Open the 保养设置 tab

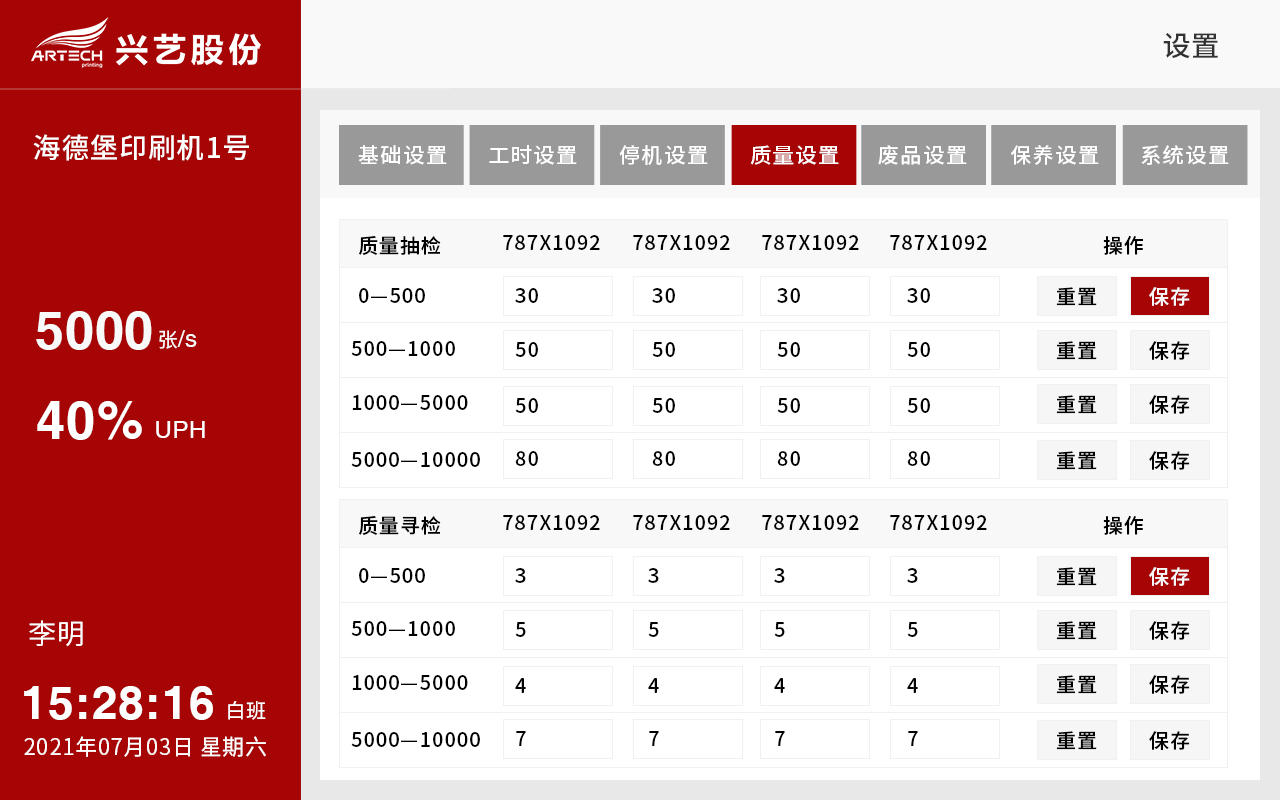pyautogui.click(x=1054, y=155)
